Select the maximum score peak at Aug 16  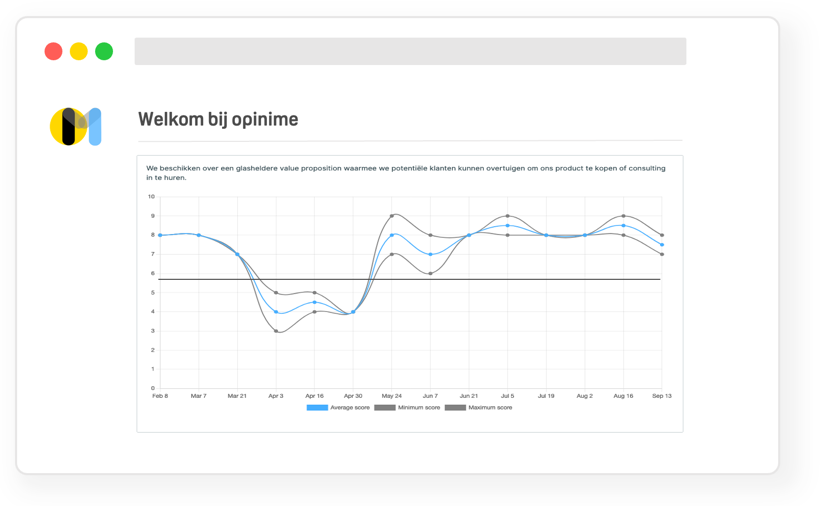tap(624, 216)
